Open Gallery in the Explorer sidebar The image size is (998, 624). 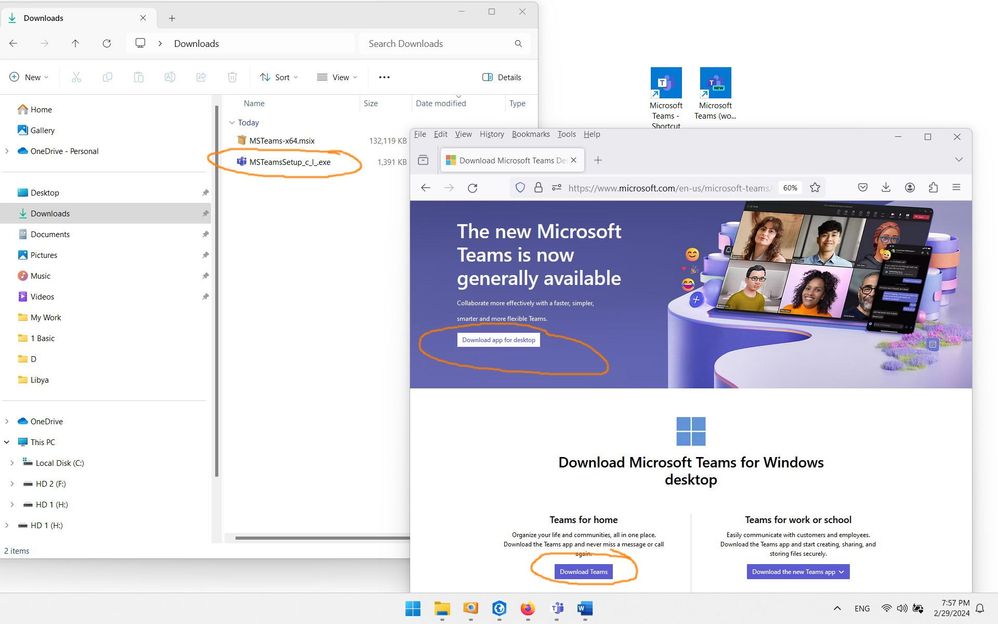[42, 130]
